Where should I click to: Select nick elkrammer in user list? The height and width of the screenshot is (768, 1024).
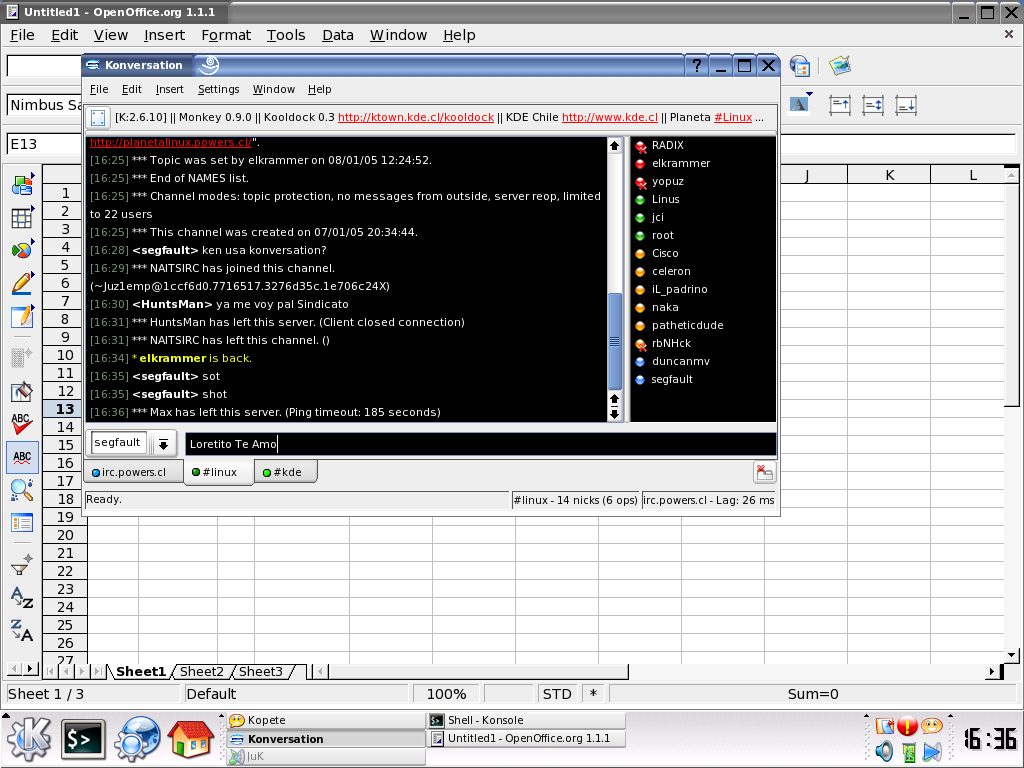pos(680,163)
